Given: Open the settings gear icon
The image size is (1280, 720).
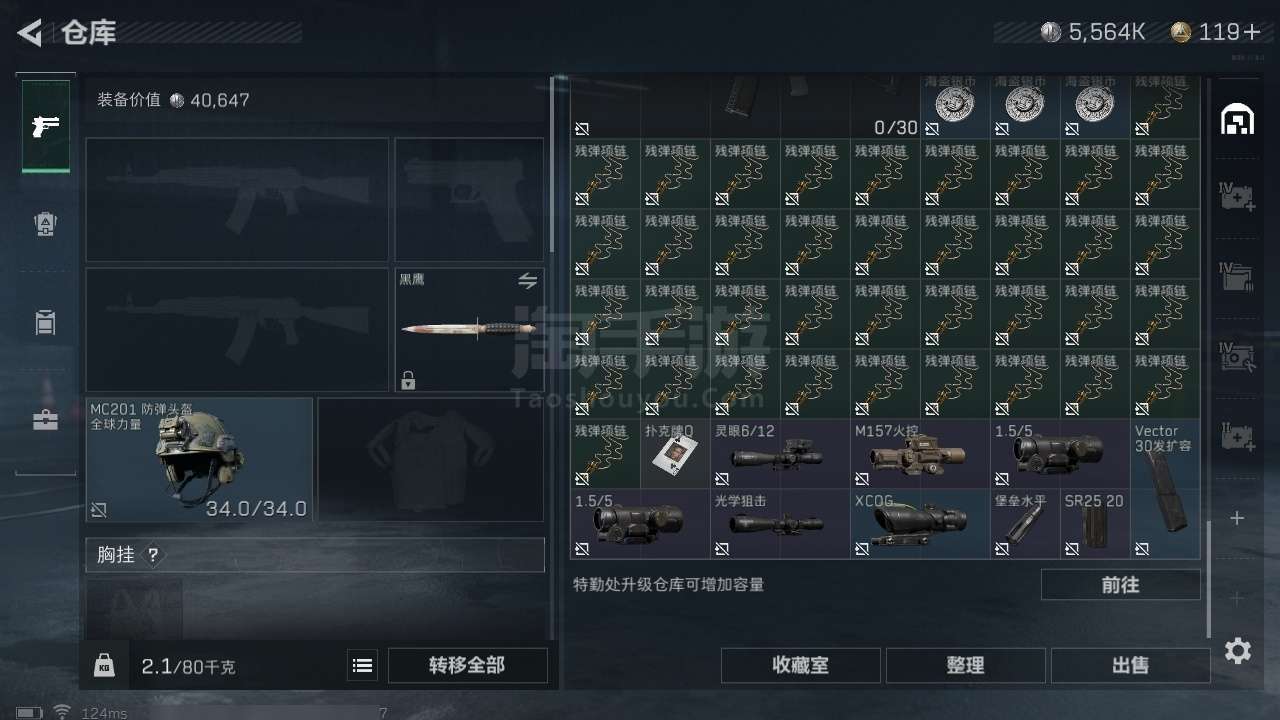Looking at the screenshot, I should coord(1238,651).
